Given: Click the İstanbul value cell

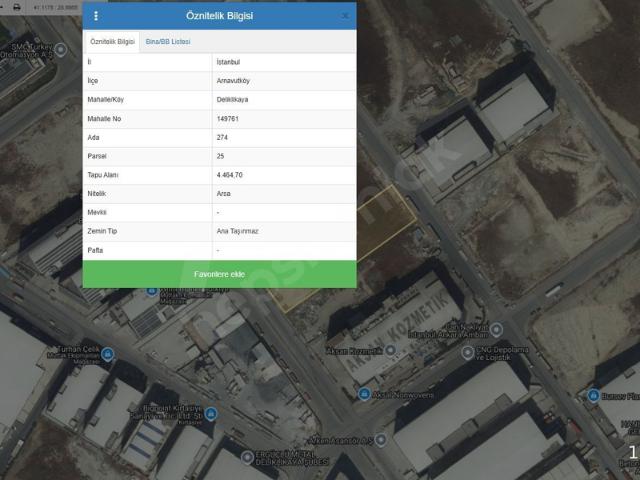Looking at the screenshot, I should click(284, 62).
